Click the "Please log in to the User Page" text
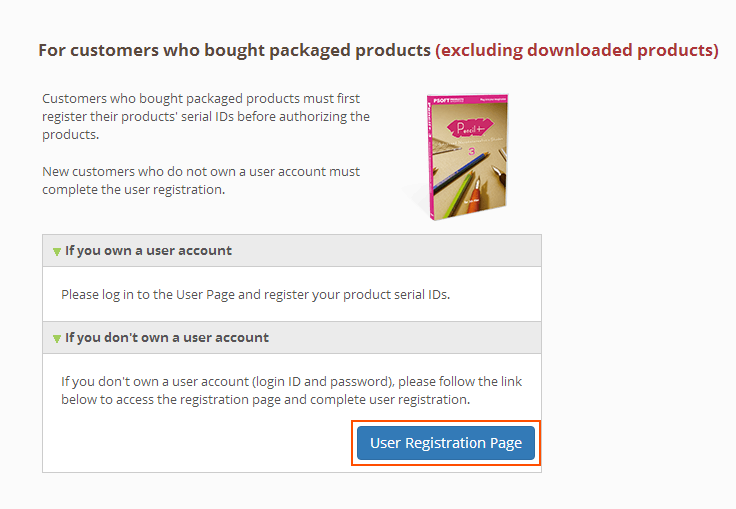 click(x=160, y=294)
